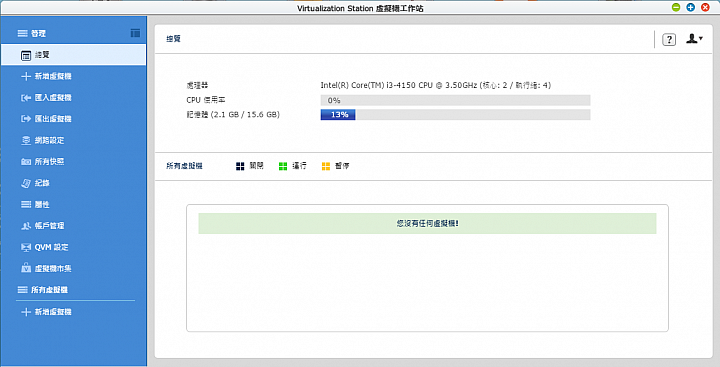The height and width of the screenshot is (367, 720).
Task: Collapse the 管理 section header
Action: click(32, 34)
